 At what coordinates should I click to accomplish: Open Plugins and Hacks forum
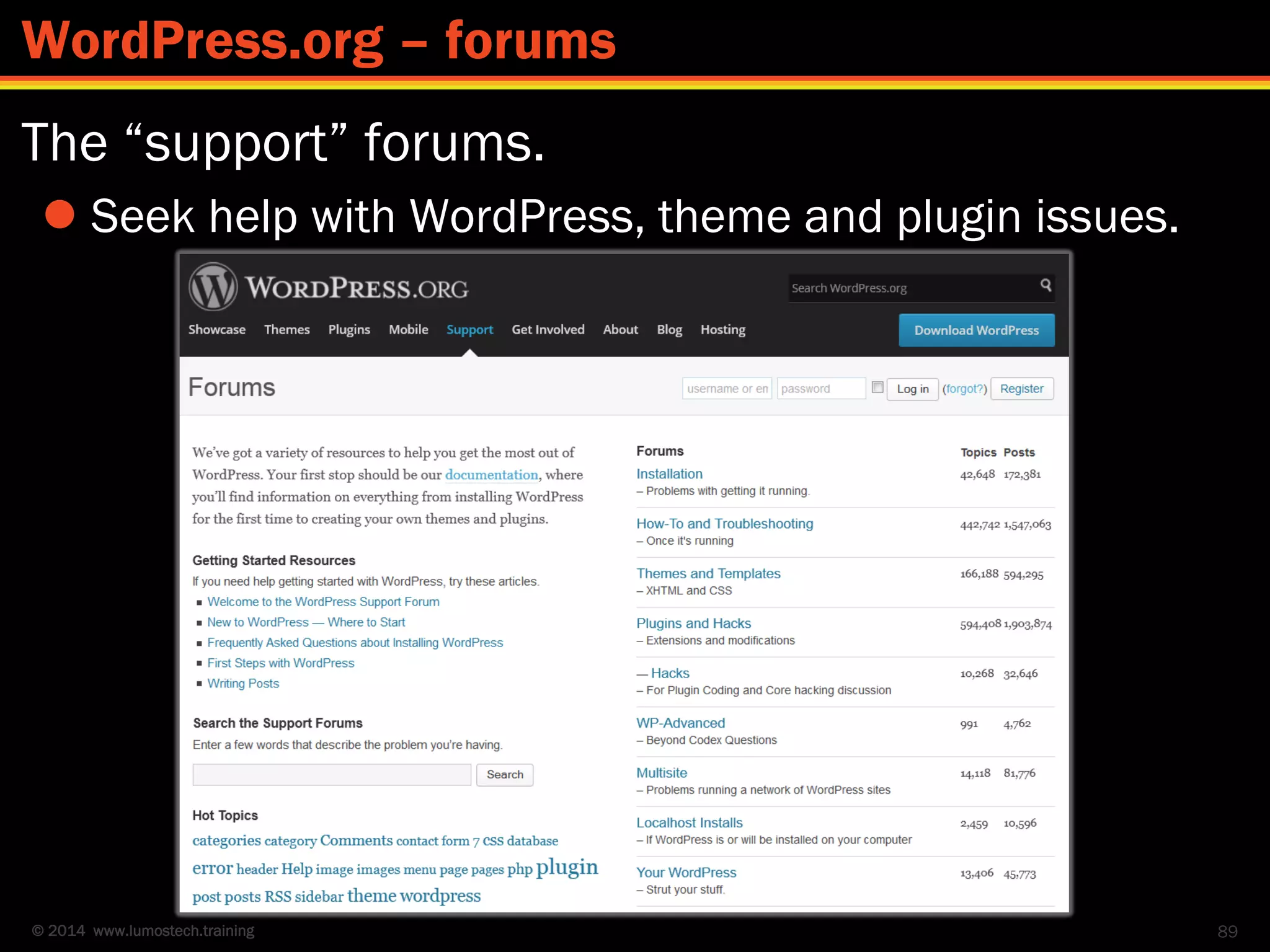click(693, 624)
